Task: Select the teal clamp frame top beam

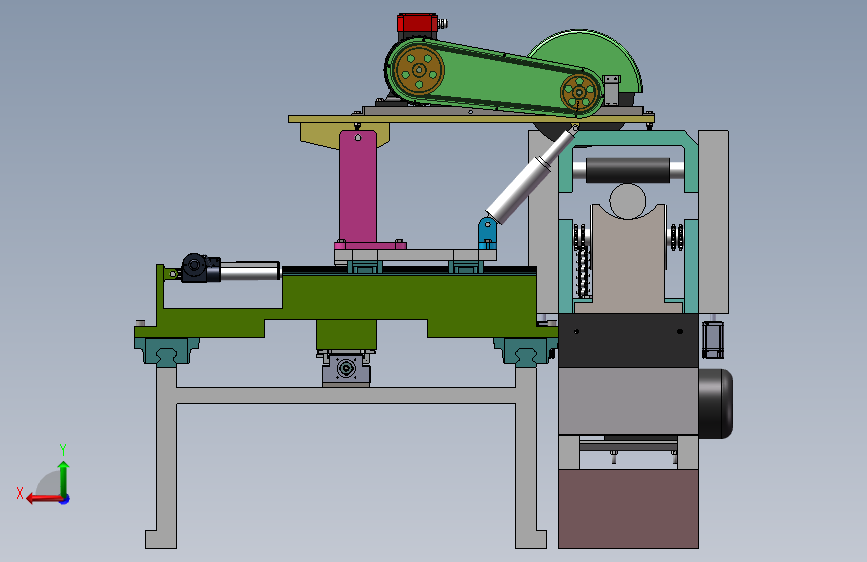Action: coord(628,138)
